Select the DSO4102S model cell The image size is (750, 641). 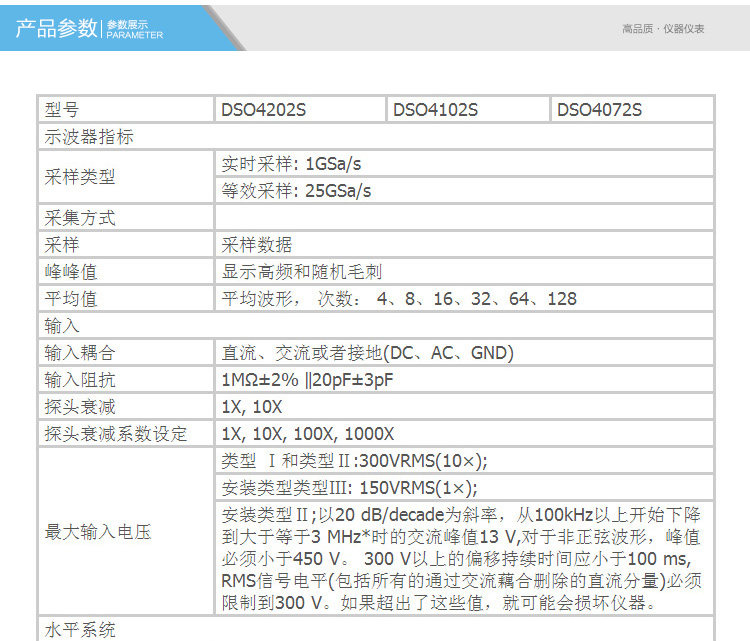tap(467, 110)
